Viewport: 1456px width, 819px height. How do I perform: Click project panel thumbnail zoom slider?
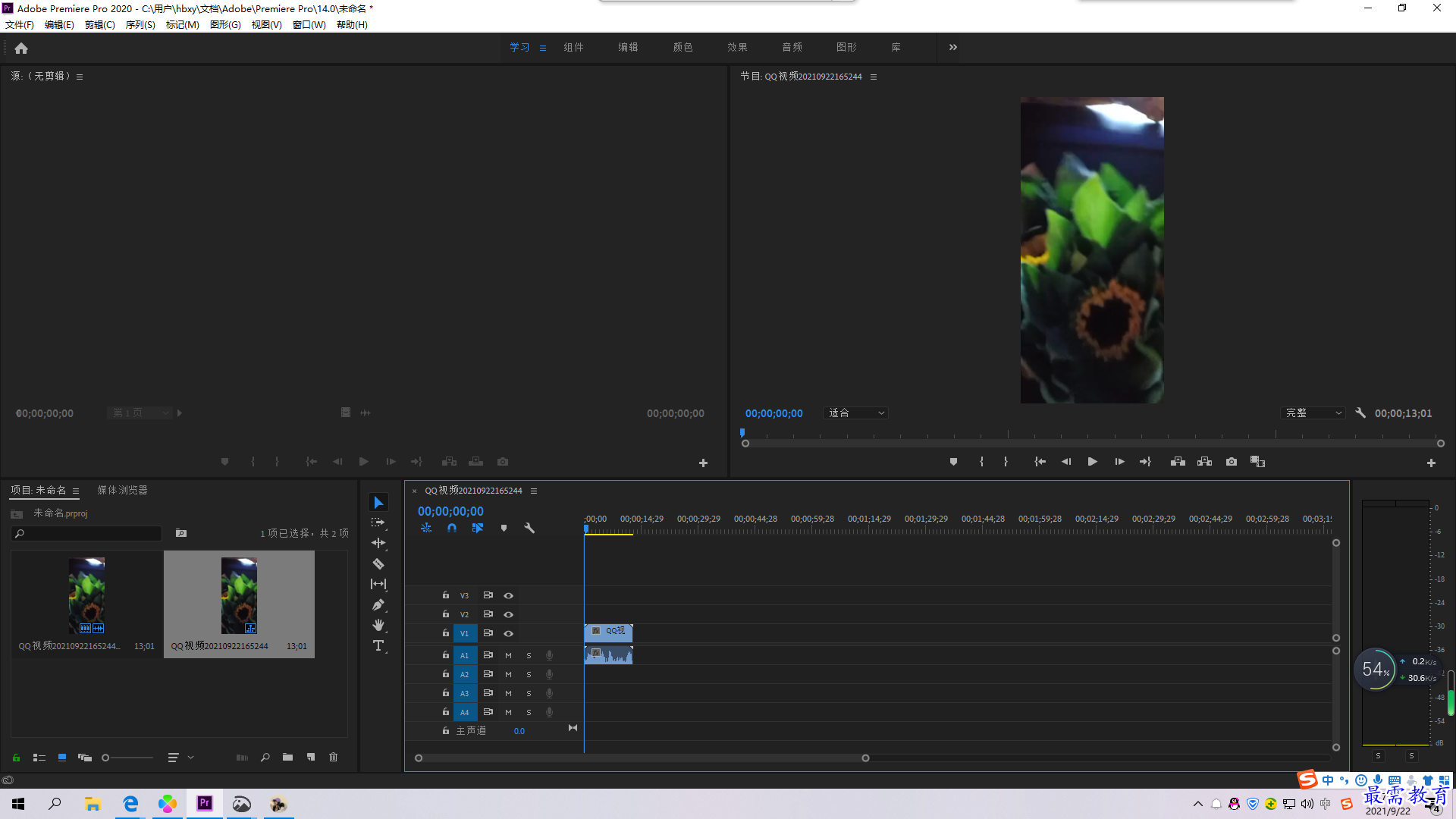coord(127,758)
